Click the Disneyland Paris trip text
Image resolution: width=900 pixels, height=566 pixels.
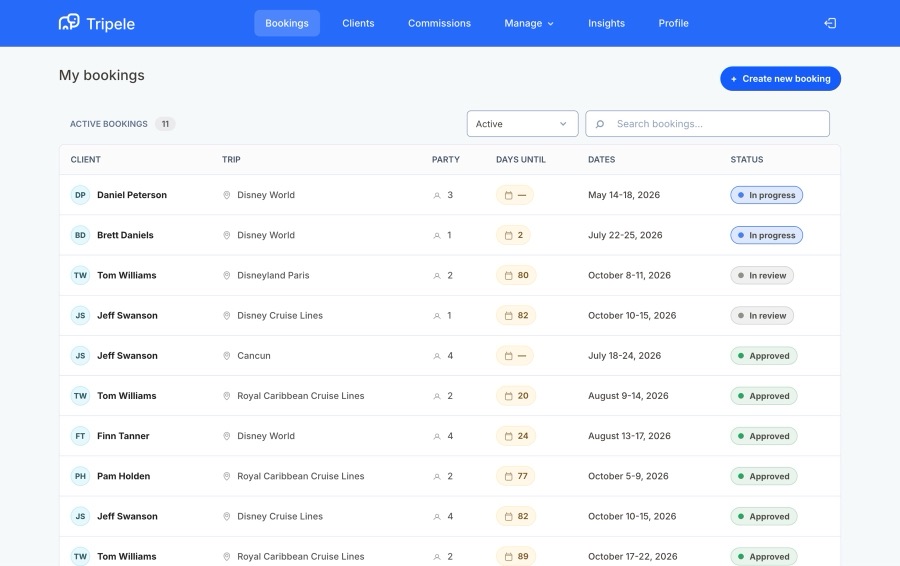click(x=273, y=276)
